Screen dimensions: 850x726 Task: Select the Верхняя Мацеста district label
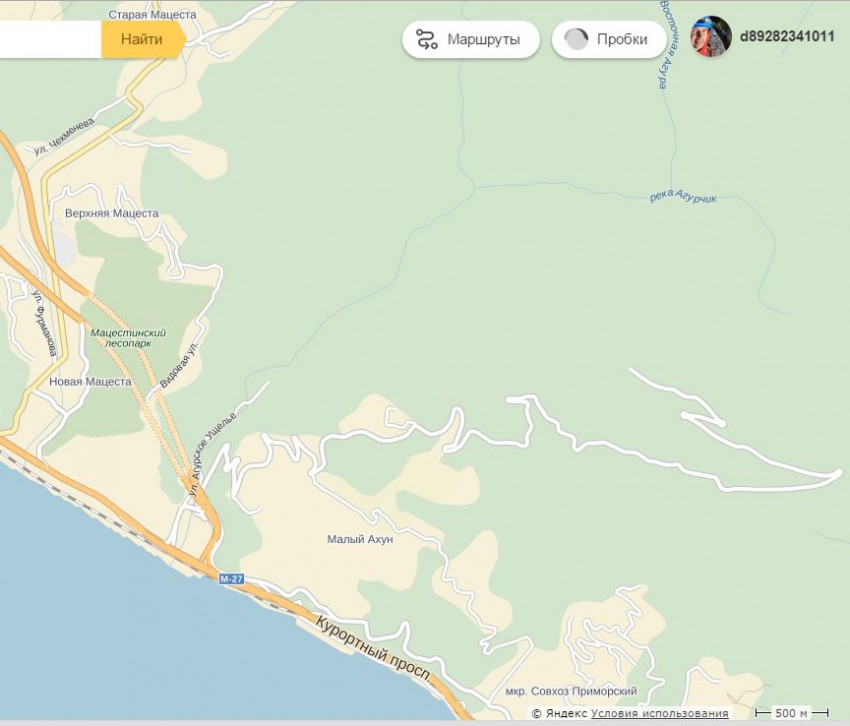tap(111, 214)
